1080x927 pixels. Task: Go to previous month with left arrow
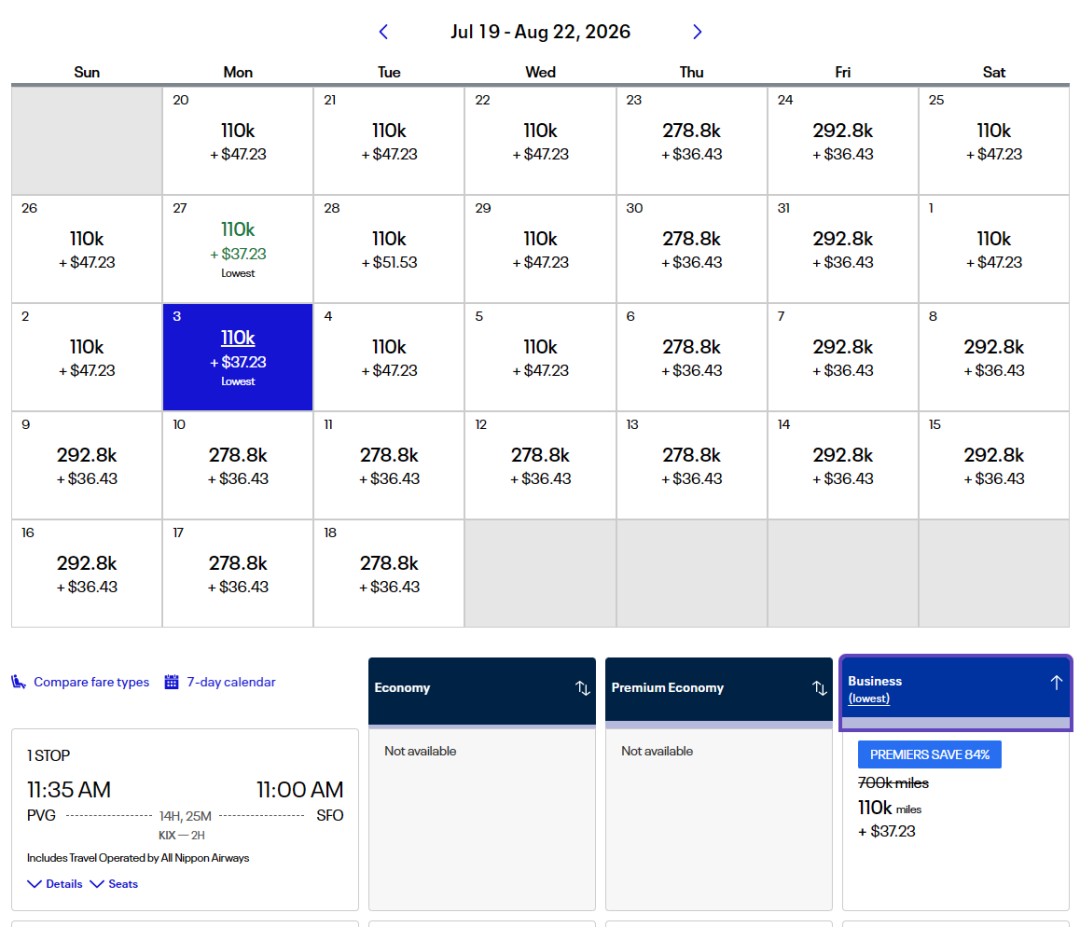click(x=383, y=32)
